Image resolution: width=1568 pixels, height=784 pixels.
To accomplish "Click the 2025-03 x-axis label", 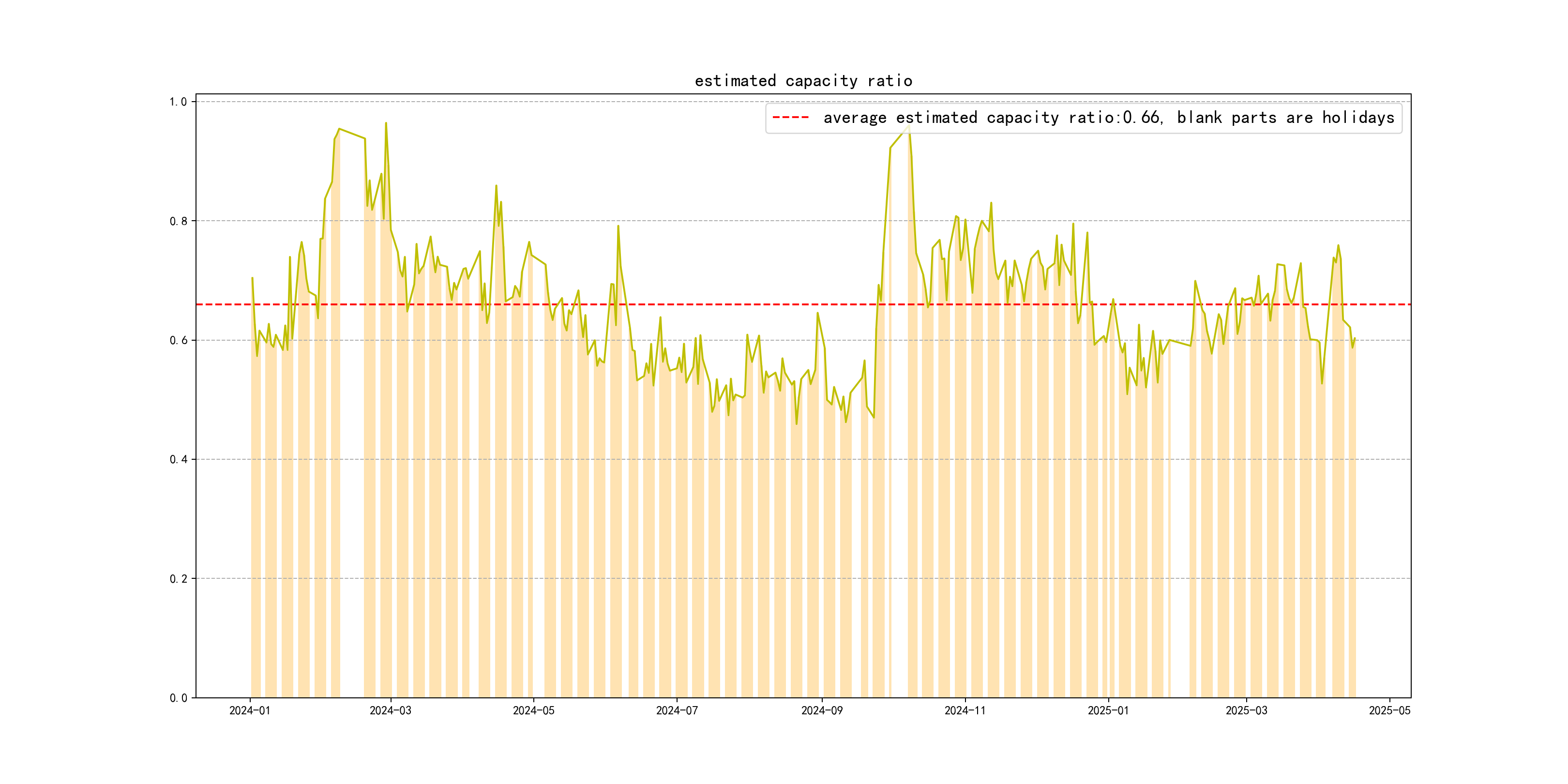I will (x=1246, y=710).
